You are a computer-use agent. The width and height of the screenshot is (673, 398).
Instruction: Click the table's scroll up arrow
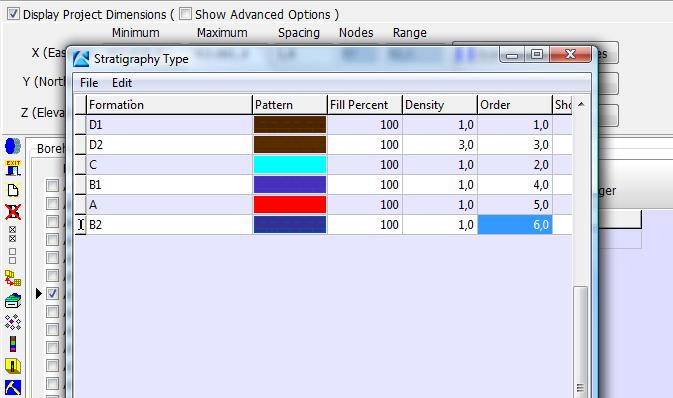(581, 104)
